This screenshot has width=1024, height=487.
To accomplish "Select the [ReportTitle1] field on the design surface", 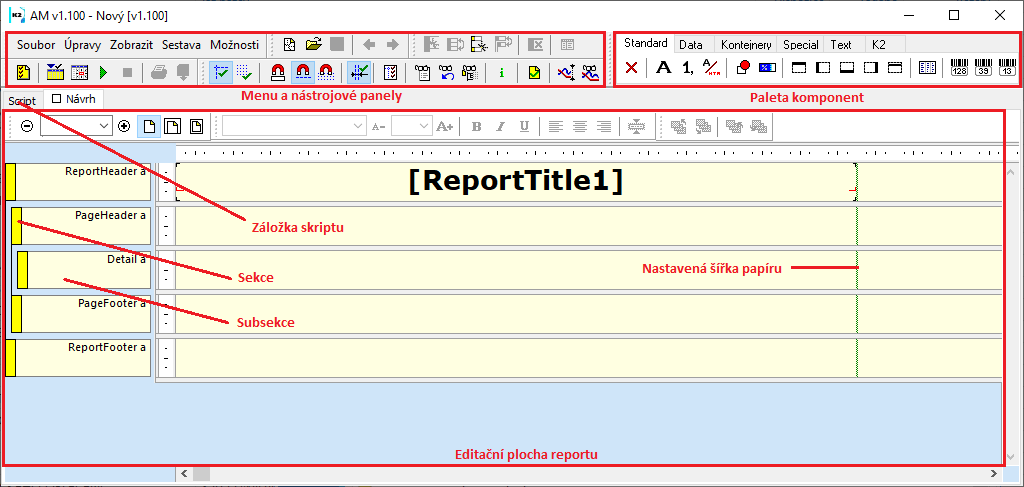I will (516, 181).
